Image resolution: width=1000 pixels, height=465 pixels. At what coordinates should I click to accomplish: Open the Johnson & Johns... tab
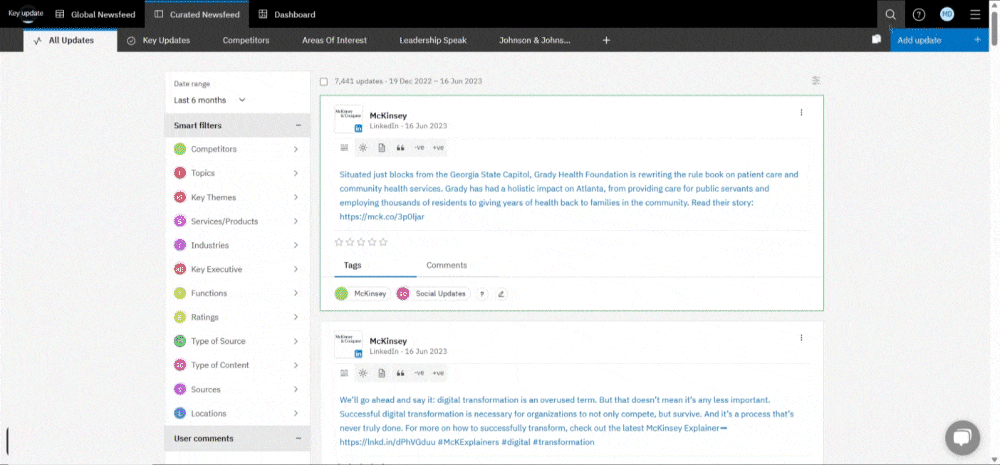tap(534, 40)
